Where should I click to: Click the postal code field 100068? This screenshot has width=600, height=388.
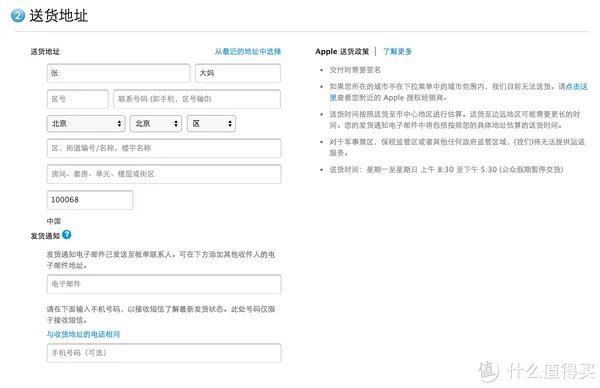[x=90, y=200]
